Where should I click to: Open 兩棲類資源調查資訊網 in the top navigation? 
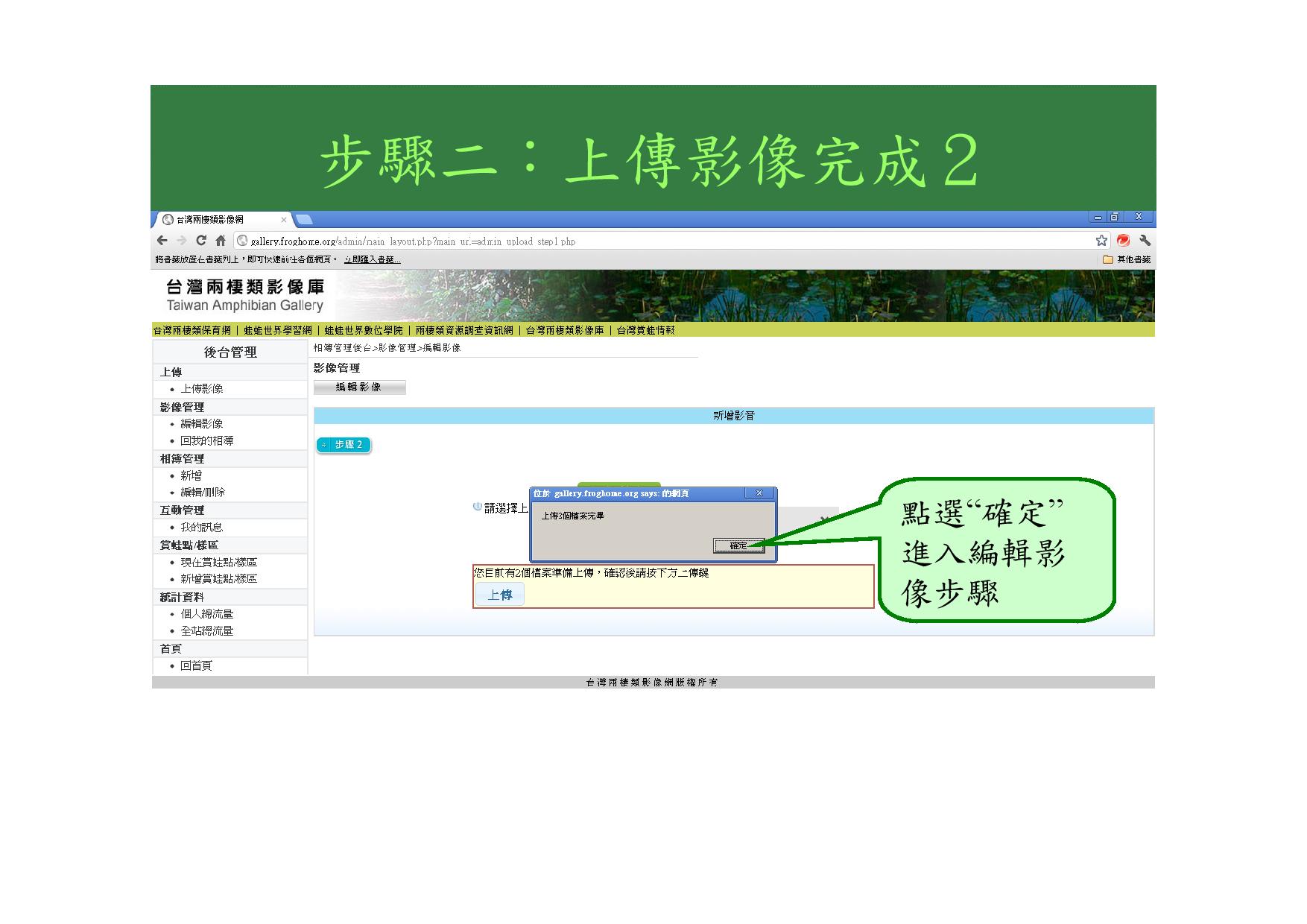pyautogui.click(x=464, y=330)
